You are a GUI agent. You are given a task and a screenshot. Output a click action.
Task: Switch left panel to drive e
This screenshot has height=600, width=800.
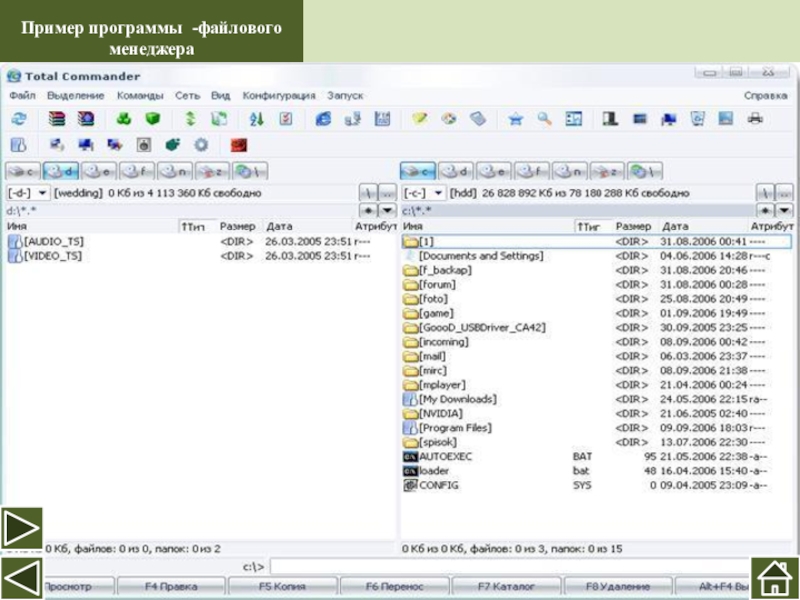[99, 171]
